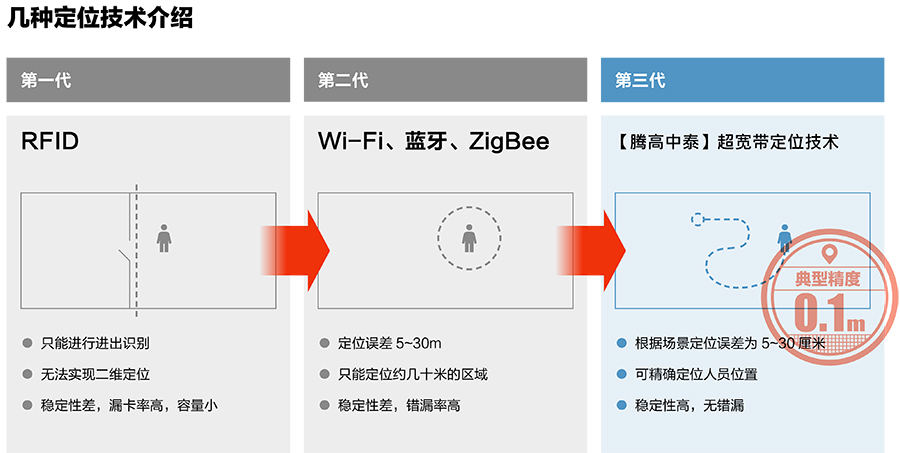Click the gray bullet beside 只能进行进出识别

click(x=28, y=343)
